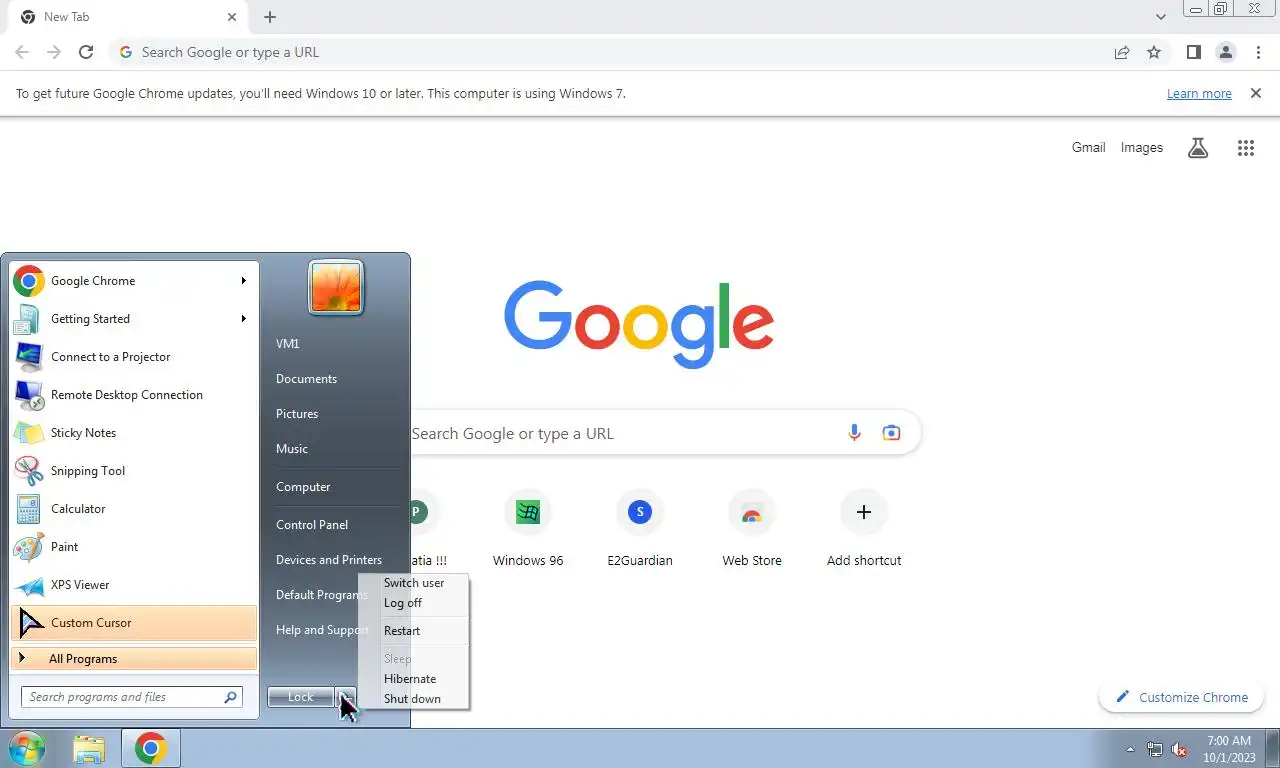Open taskbar clock showing 7:00 AM

coord(1229,749)
